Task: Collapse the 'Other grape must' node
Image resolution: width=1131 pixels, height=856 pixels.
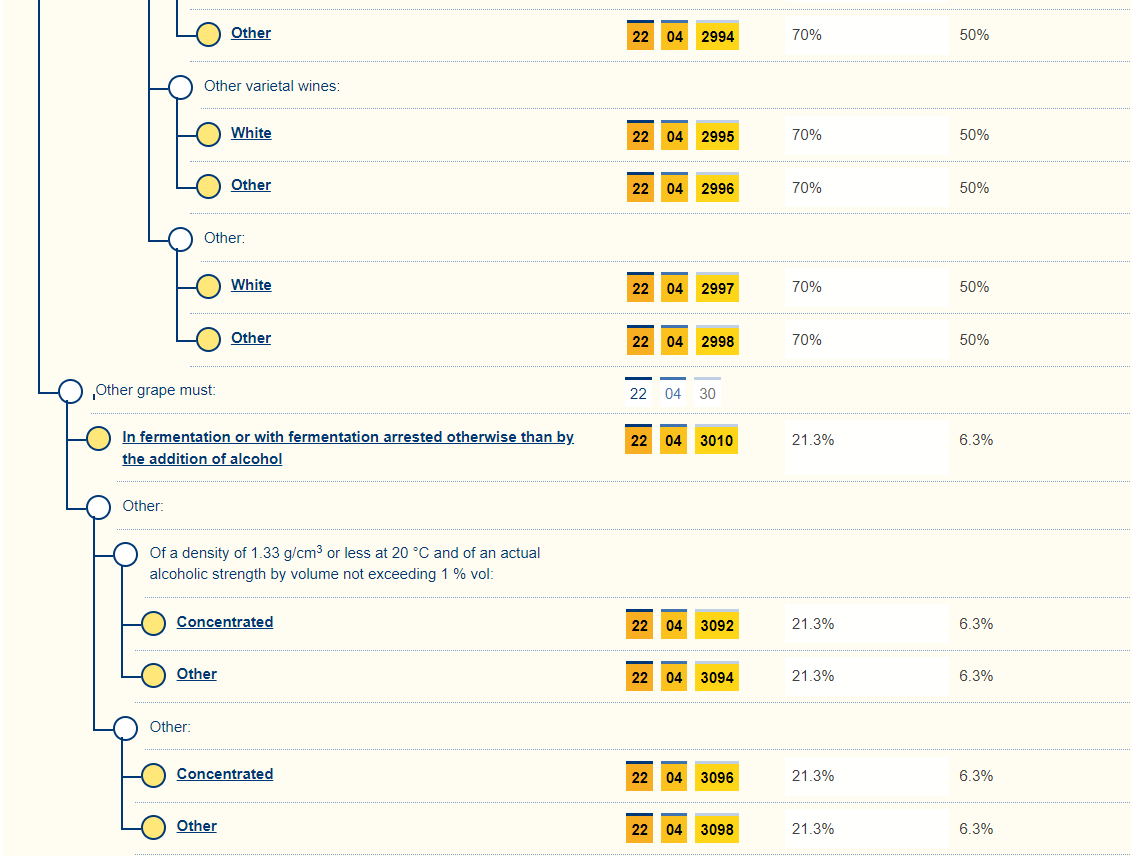Action: [71, 391]
